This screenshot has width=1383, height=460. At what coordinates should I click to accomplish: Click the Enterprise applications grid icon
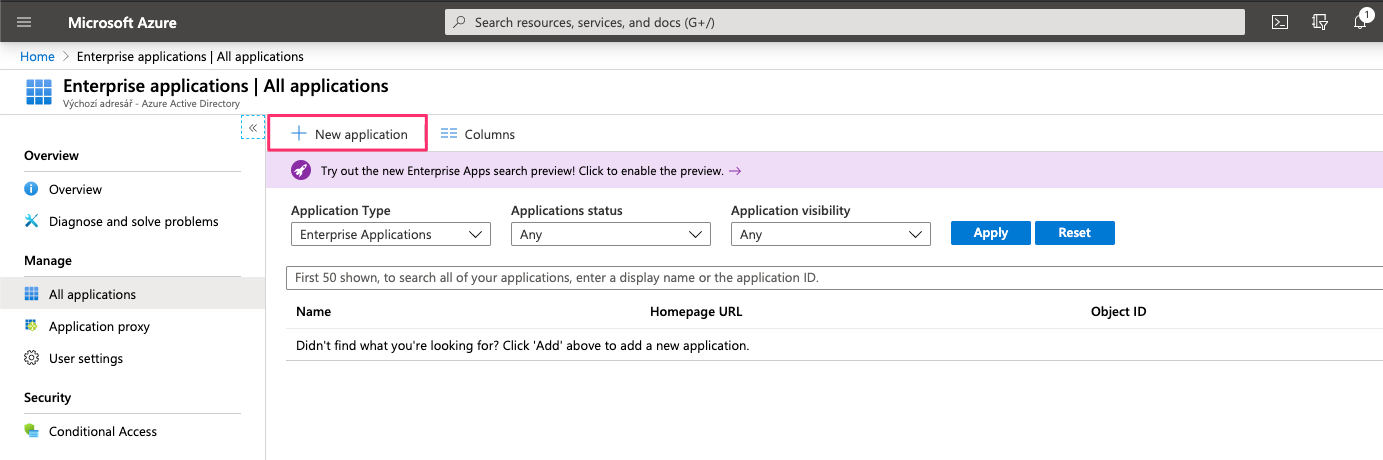click(38, 92)
